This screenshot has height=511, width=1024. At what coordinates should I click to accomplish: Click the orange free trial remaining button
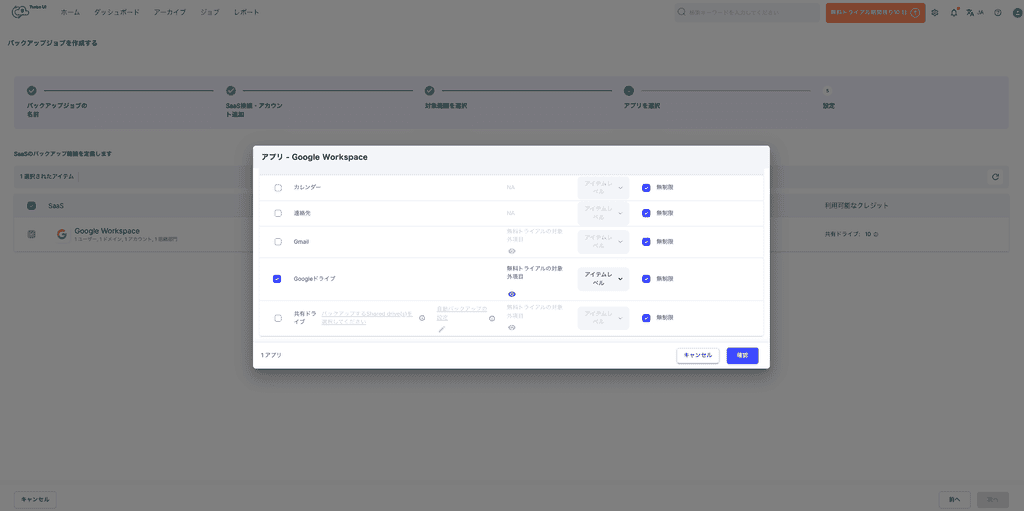(875, 12)
